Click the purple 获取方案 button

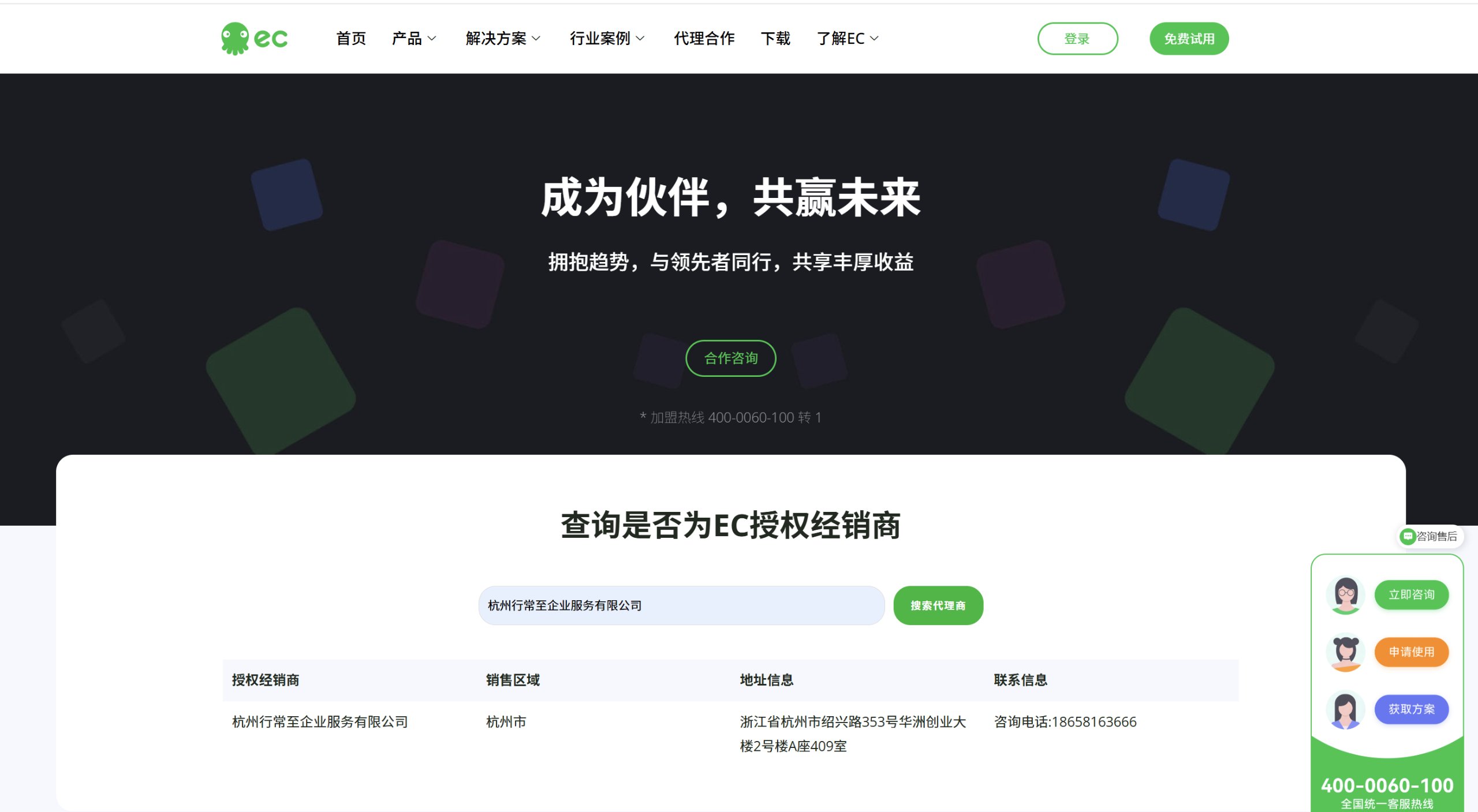1412,709
